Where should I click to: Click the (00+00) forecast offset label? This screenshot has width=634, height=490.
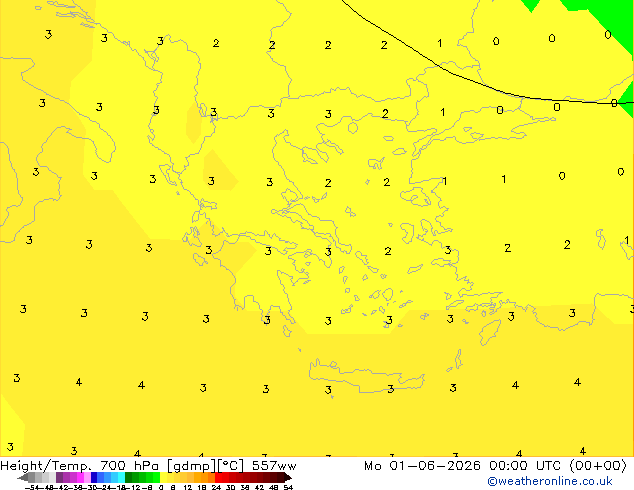point(598,466)
